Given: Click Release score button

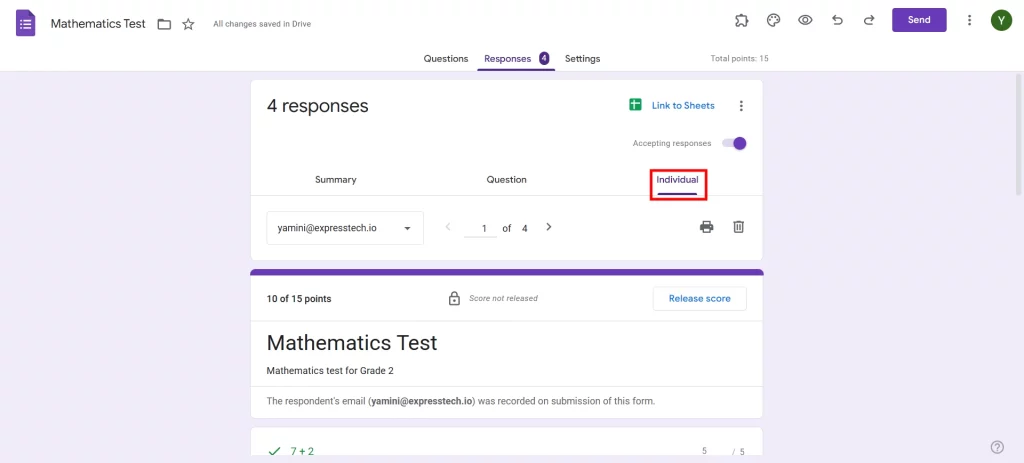Looking at the screenshot, I should (699, 298).
